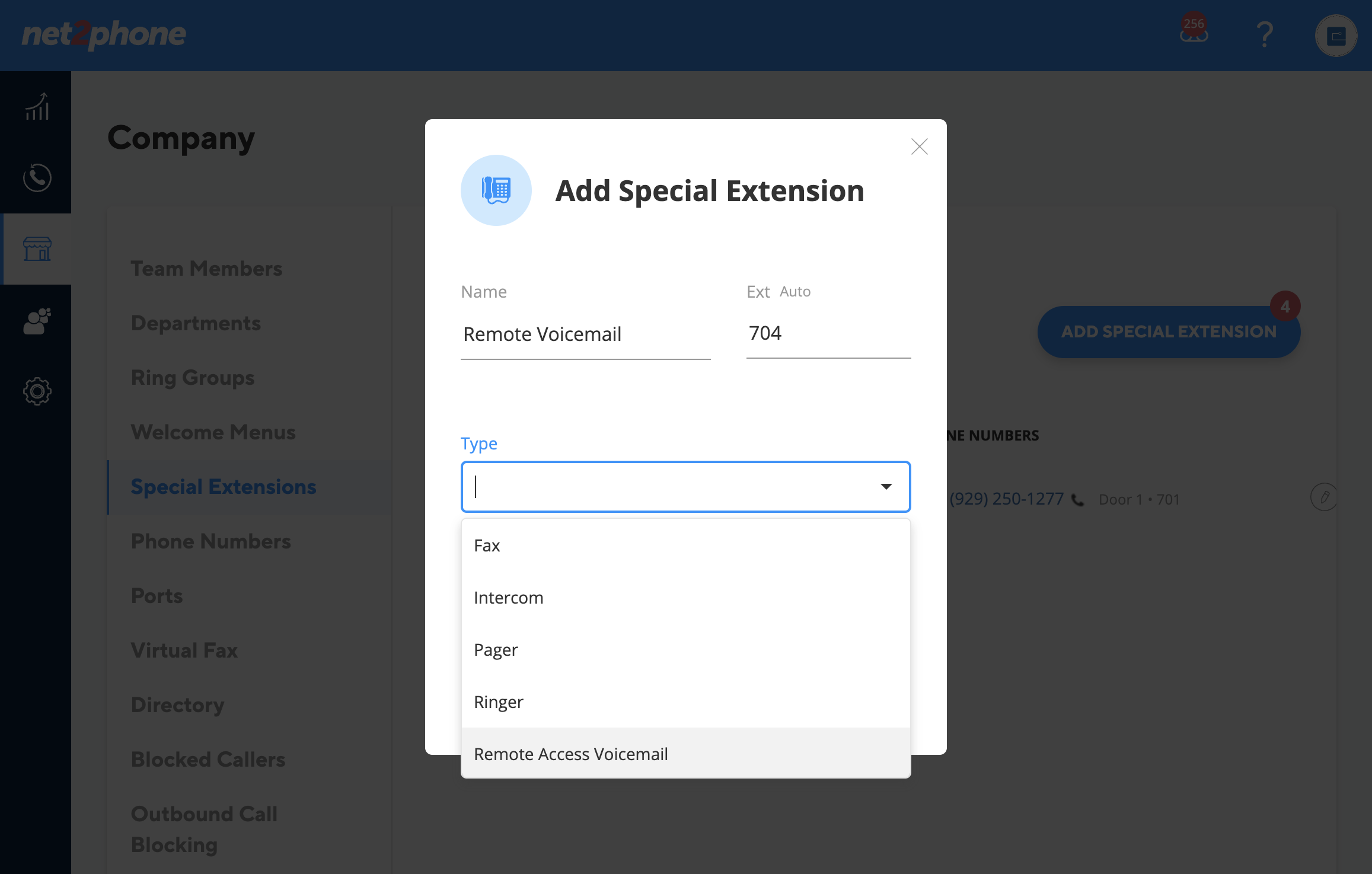Open Special Extensions section
Viewport: 1372px width, 874px height.
tap(224, 487)
